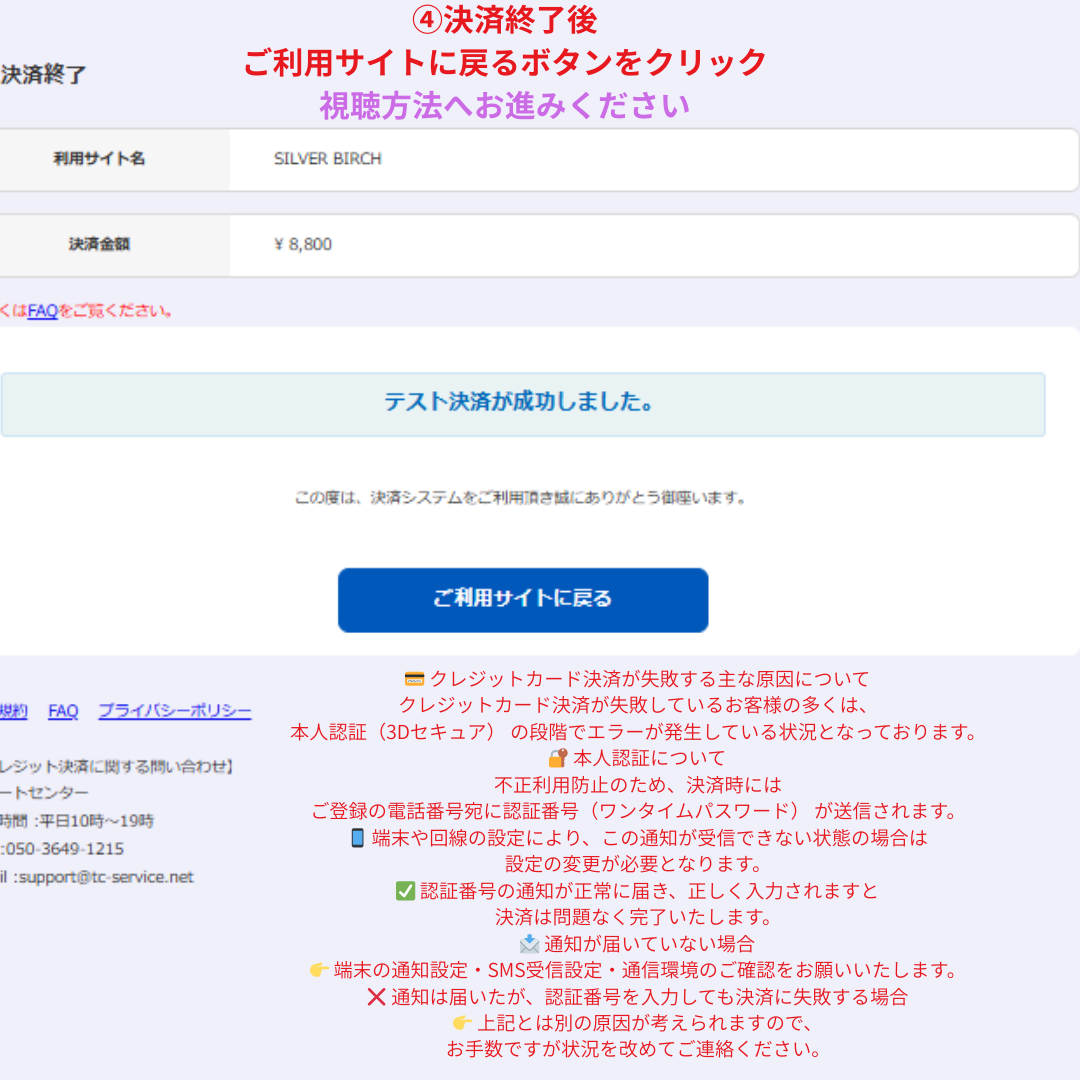1080x1080 pixels.
Task: Click the padlock emoji beside 本人認証について
Action: point(558,758)
